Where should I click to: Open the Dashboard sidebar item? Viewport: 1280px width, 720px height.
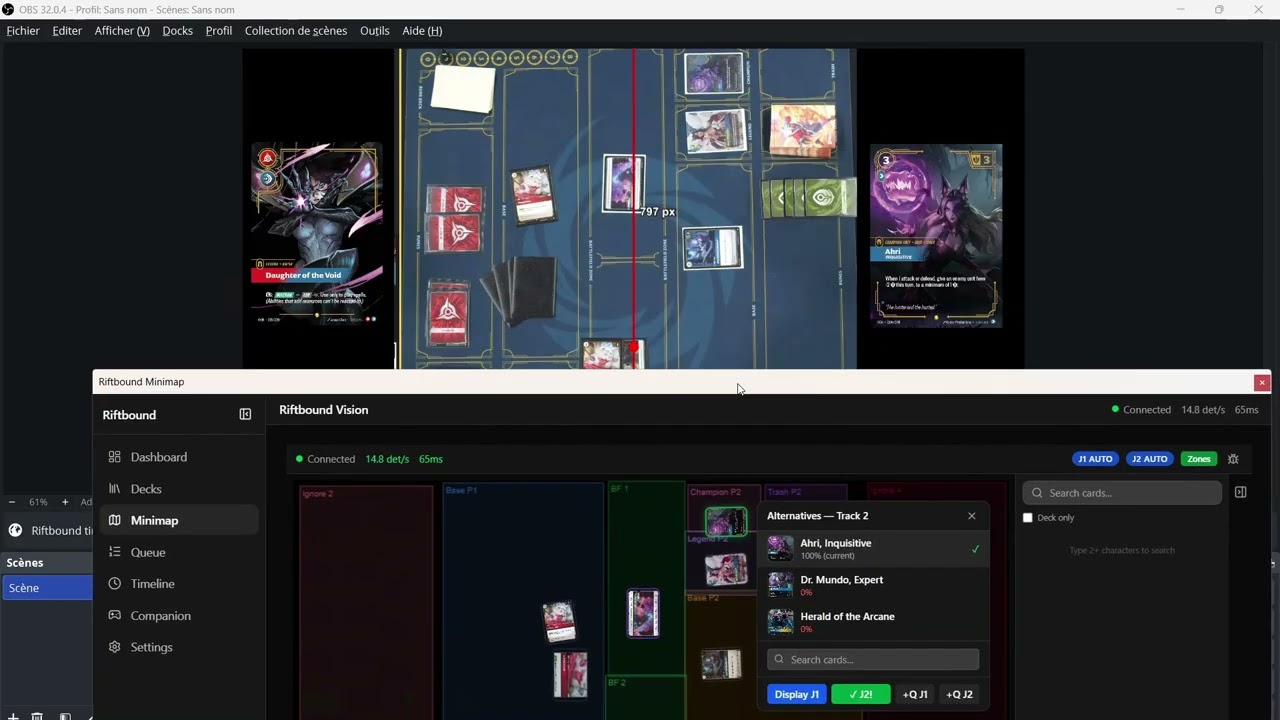click(x=178, y=457)
